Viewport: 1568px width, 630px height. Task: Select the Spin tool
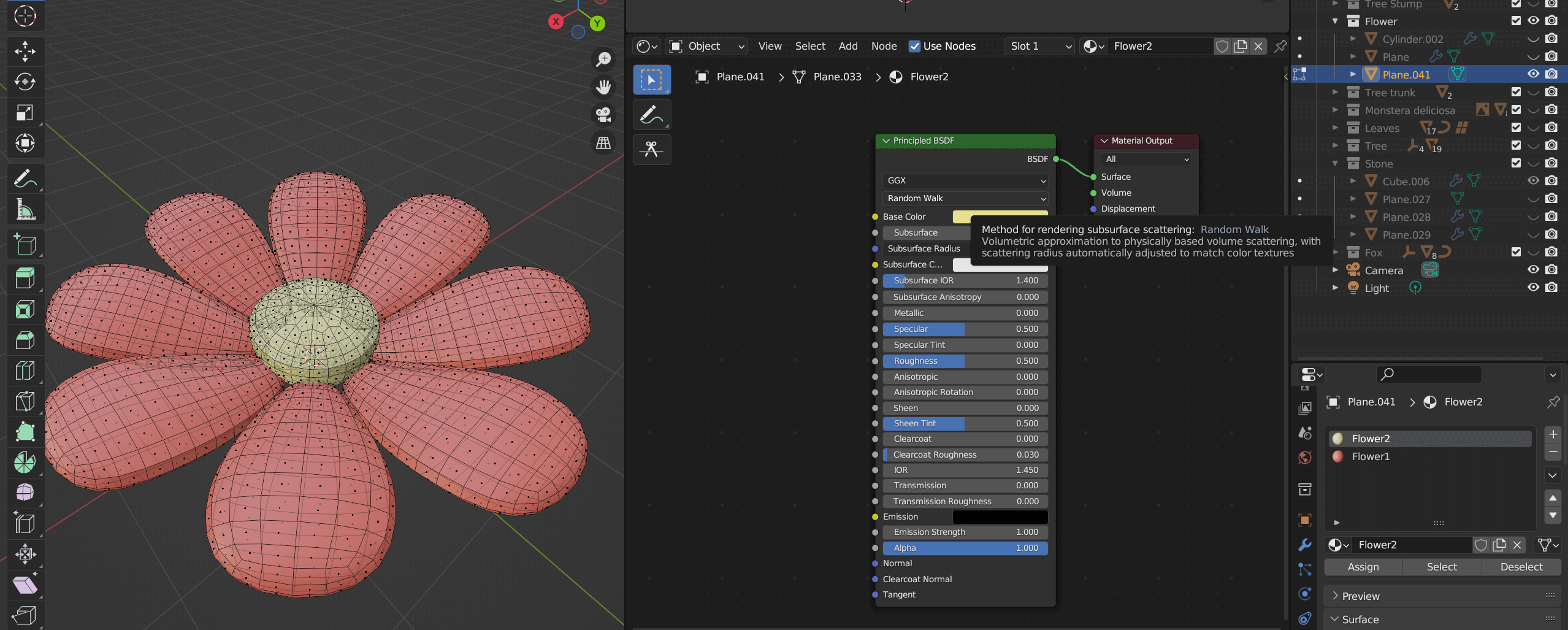(25, 463)
